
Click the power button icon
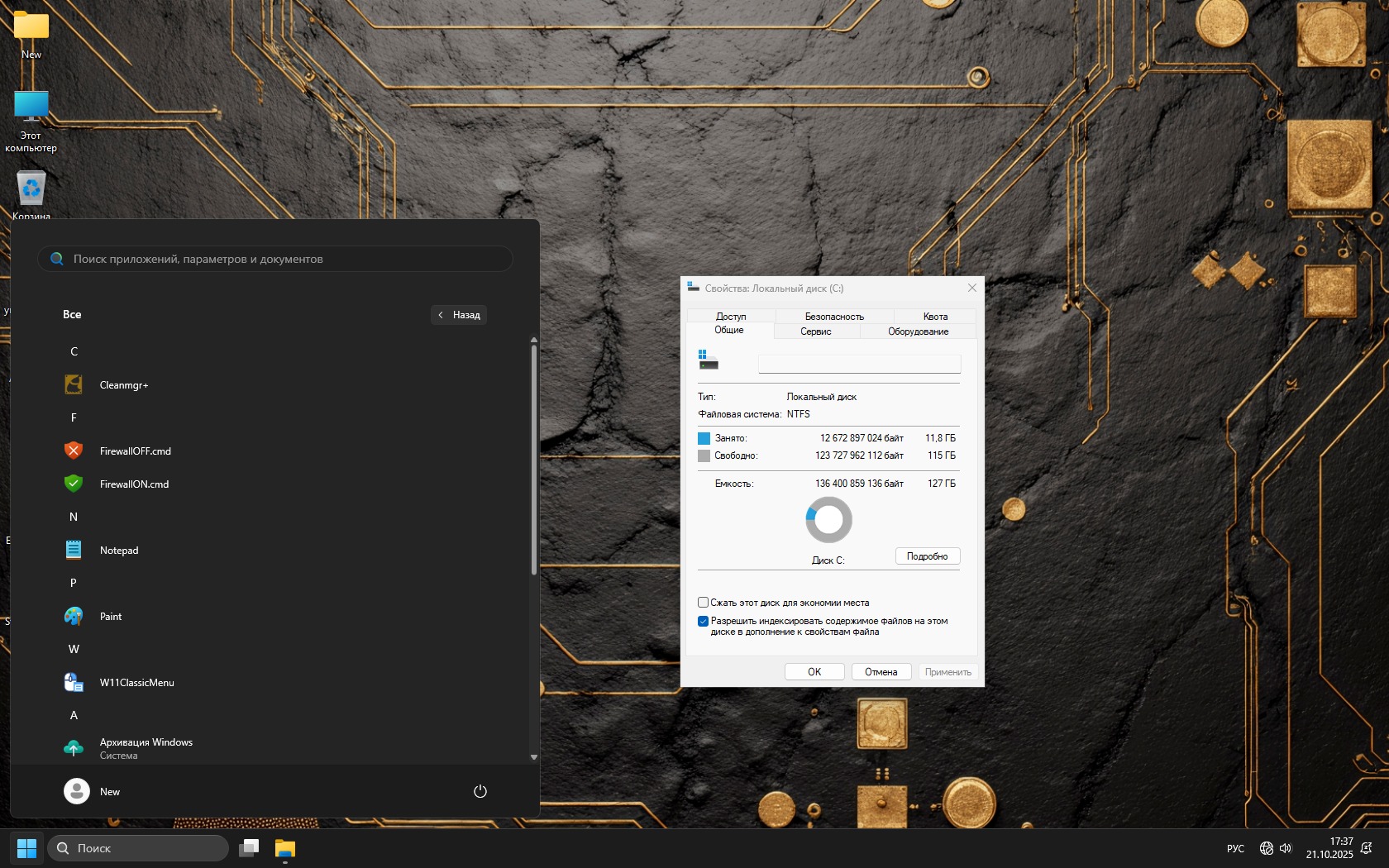tap(480, 791)
